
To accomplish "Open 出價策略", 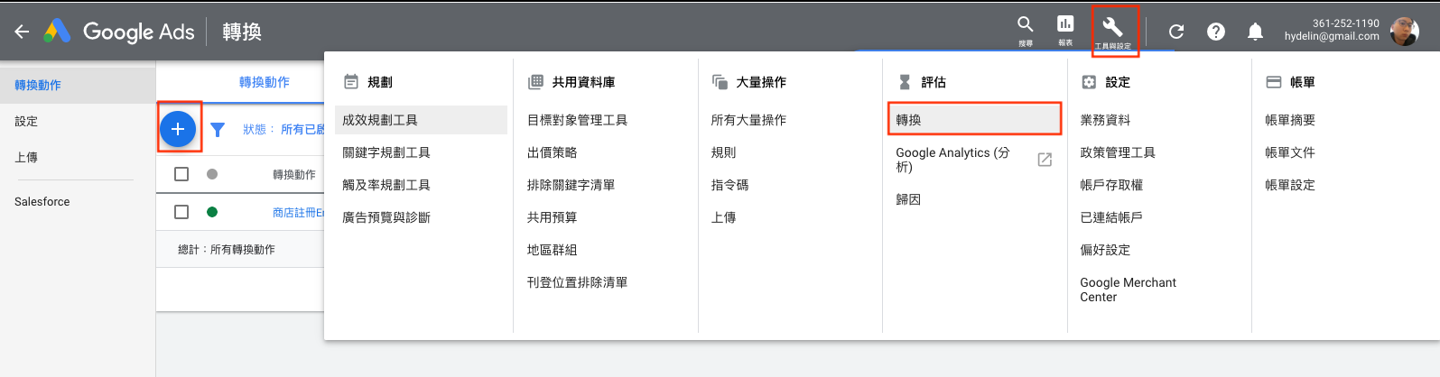I will (x=552, y=153).
